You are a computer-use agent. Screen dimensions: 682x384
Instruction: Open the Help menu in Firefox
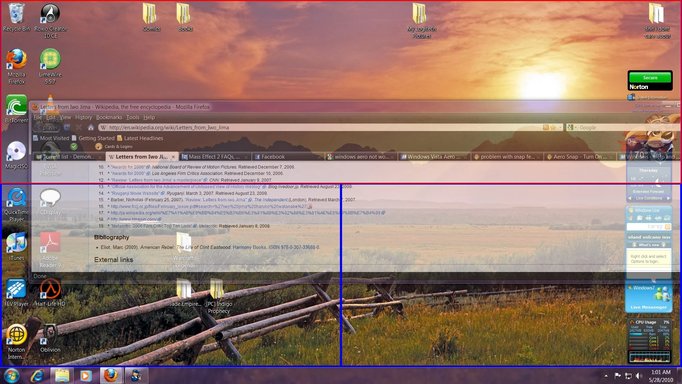[149, 117]
